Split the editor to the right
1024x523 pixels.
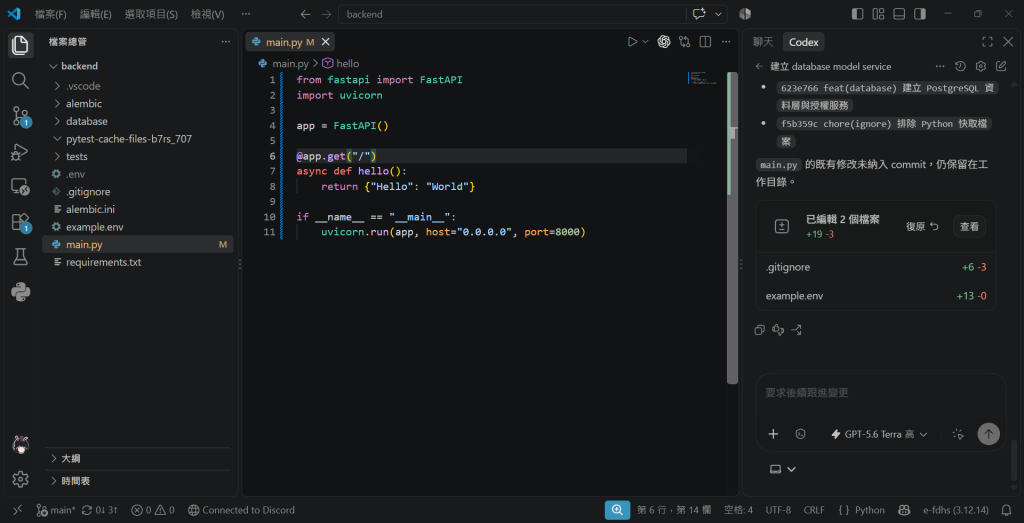[x=705, y=42]
